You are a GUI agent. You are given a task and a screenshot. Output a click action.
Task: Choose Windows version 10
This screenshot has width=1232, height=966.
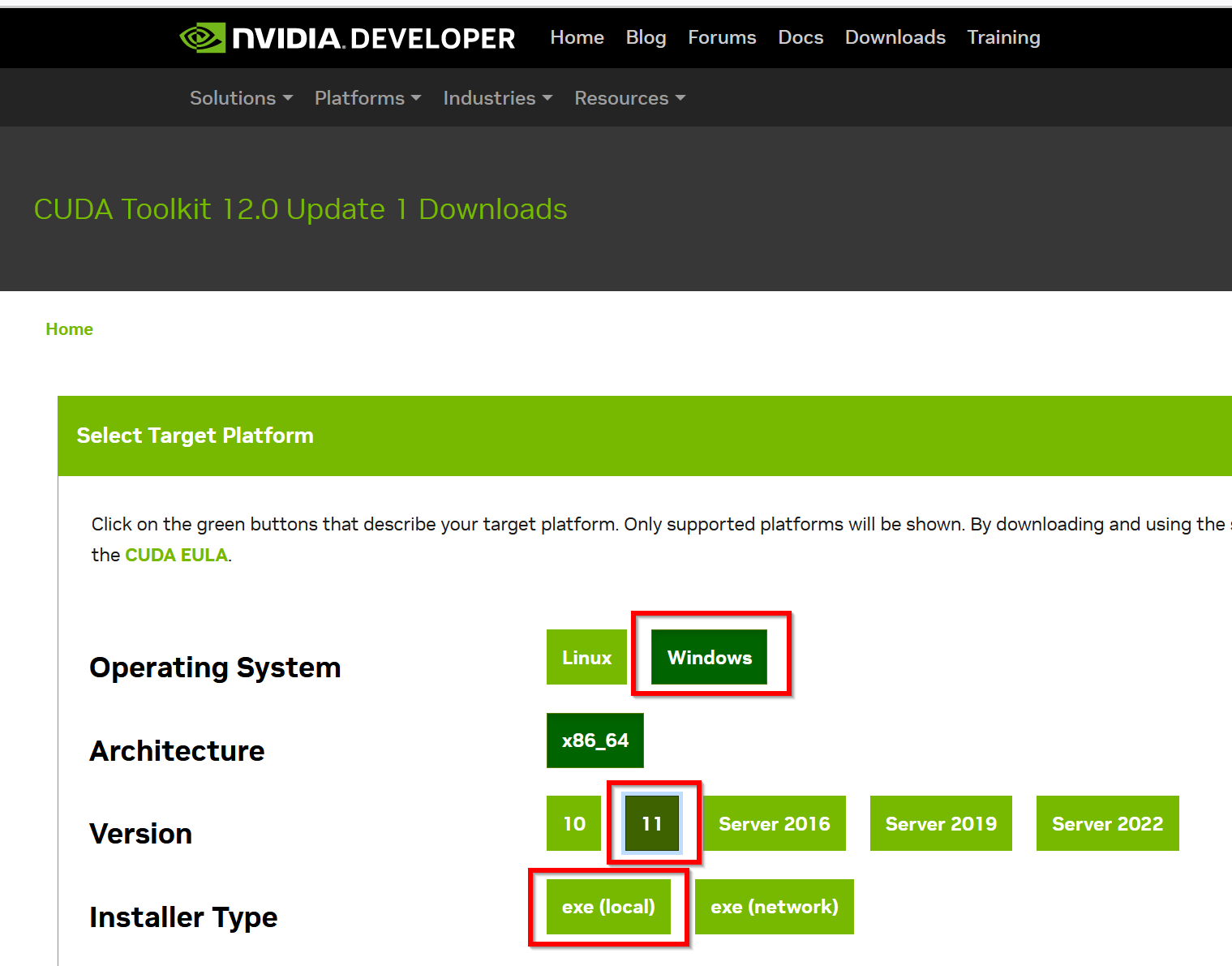click(x=573, y=823)
